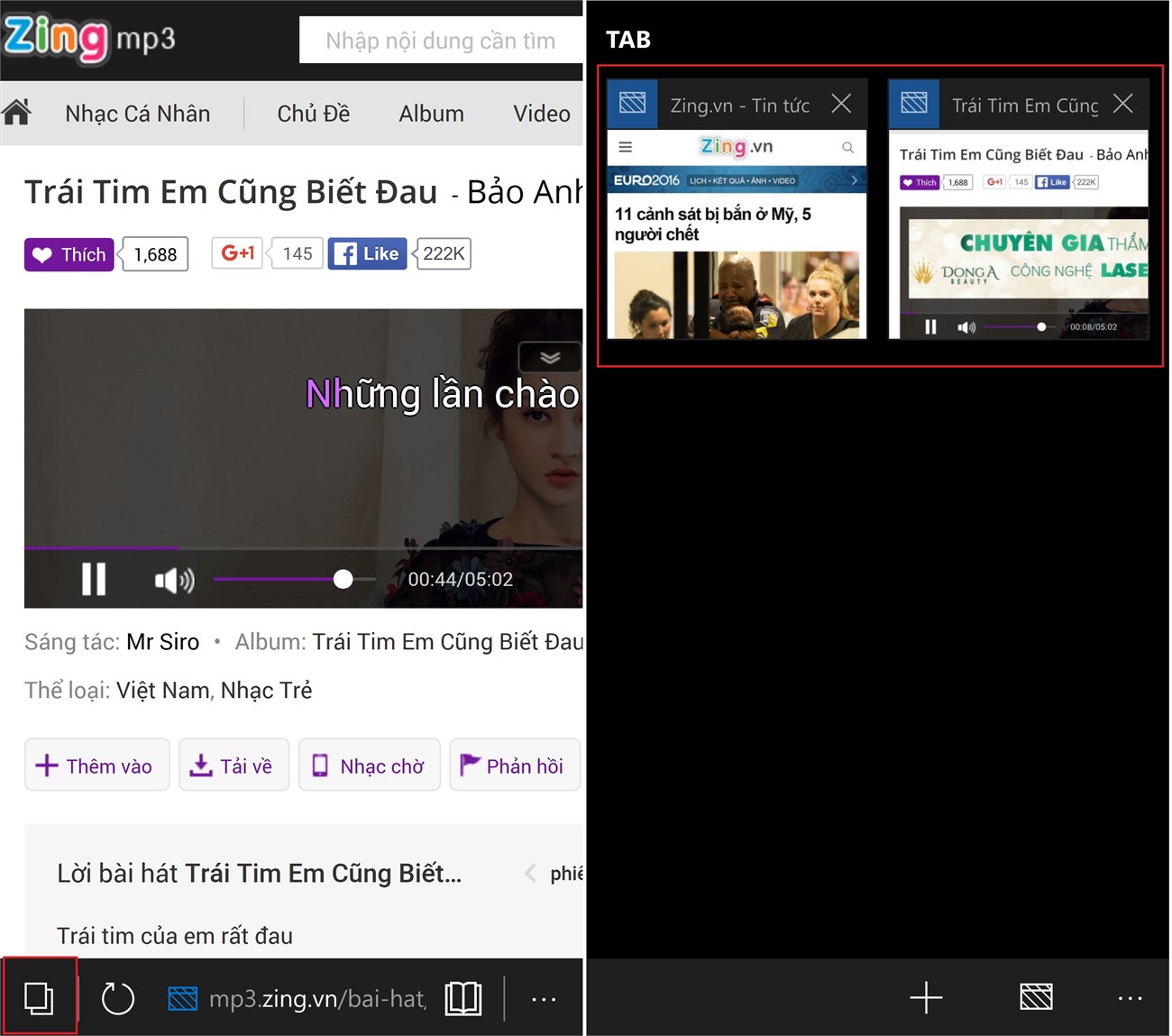
Task: Click the Google +1 button
Action: [238, 253]
